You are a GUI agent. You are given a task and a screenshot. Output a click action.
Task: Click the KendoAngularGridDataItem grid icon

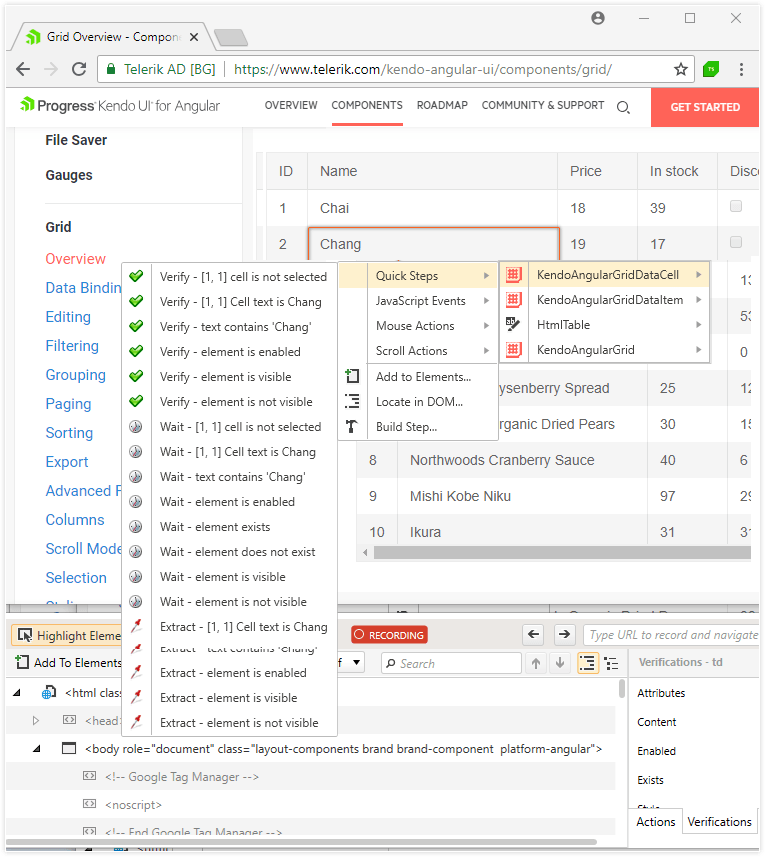514,300
